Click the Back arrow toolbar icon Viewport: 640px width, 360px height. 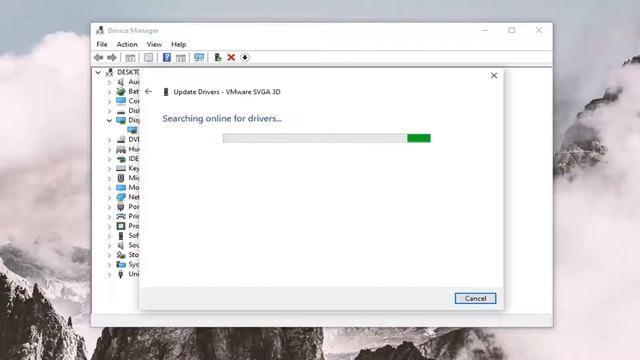[98, 58]
